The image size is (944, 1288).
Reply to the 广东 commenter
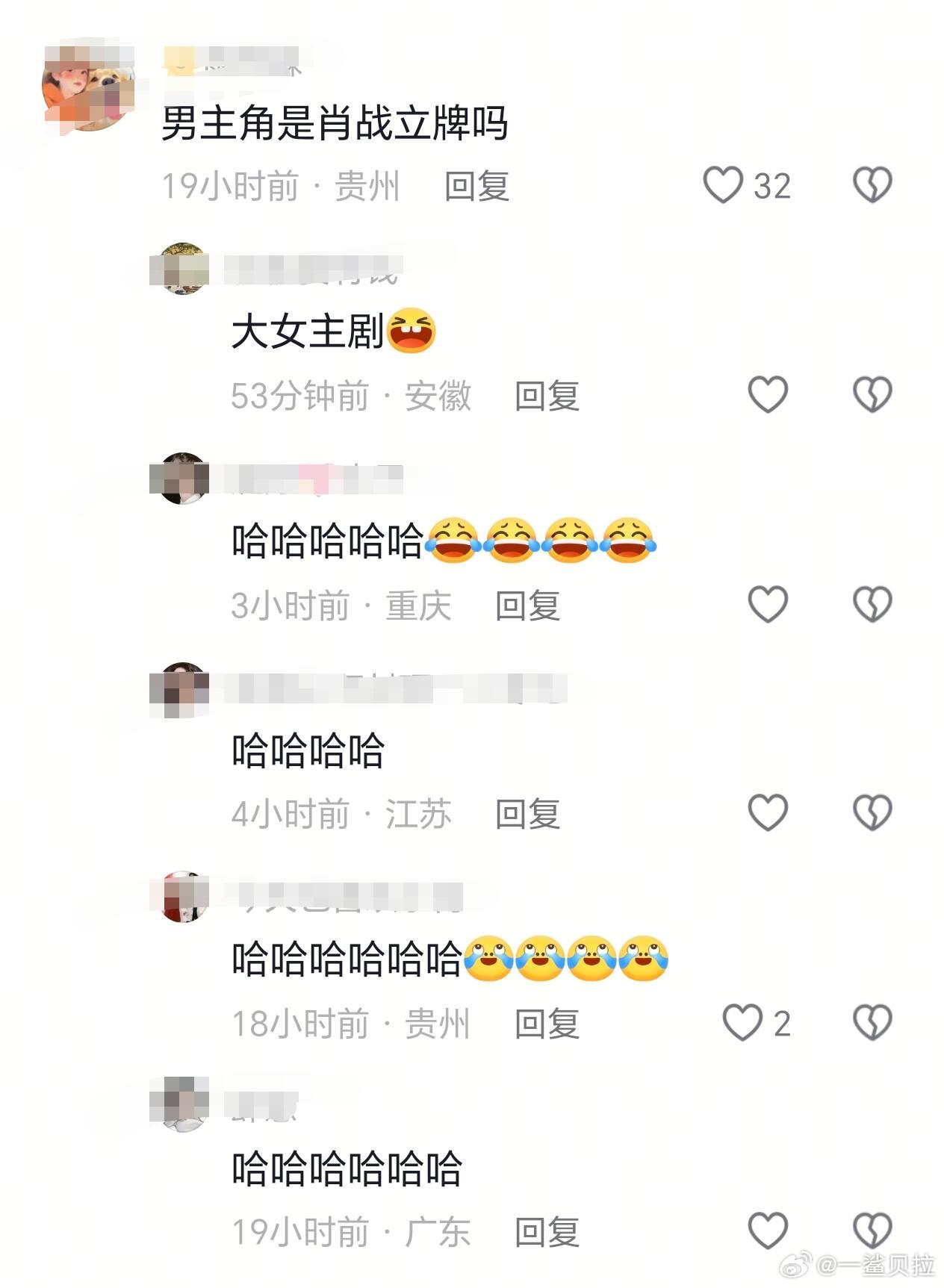(547, 1232)
